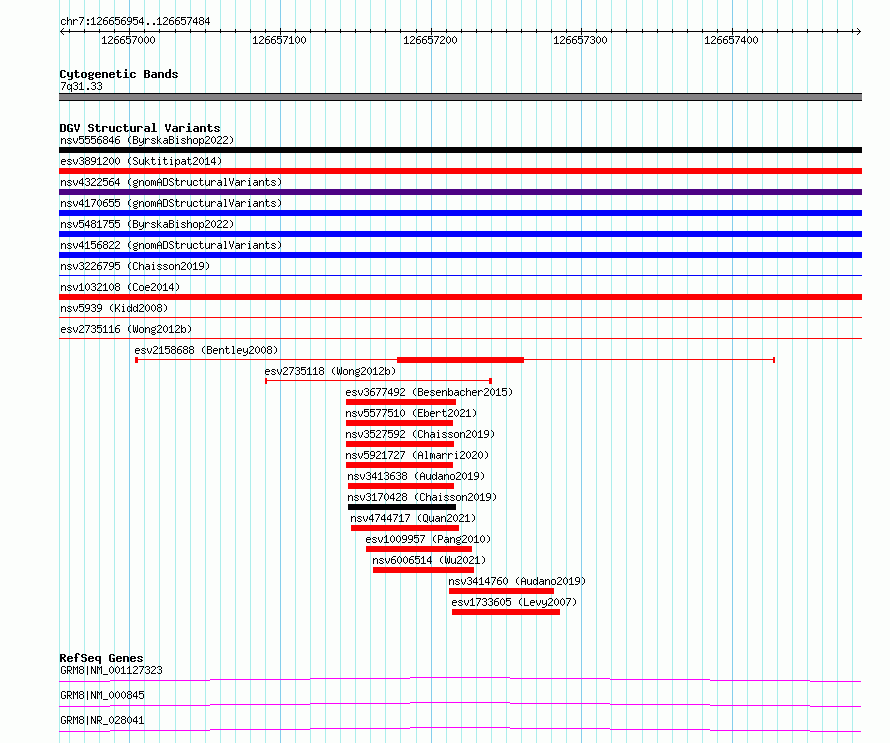Viewport: 890px width, 743px height.
Task: Open the GRM8|NM_000845 gene label
Action: (x=102, y=695)
